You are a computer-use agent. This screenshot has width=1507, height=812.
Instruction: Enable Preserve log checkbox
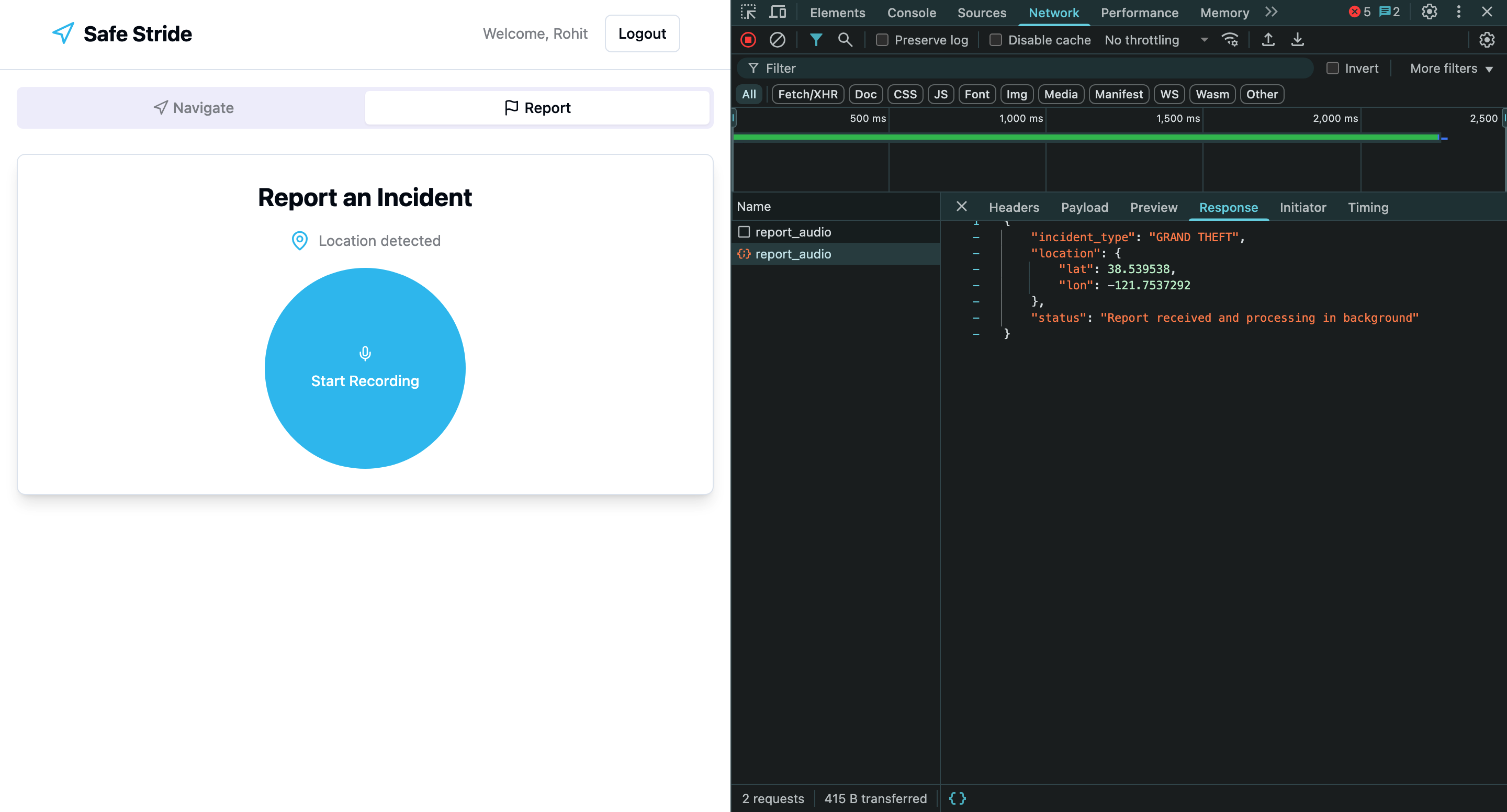(x=882, y=40)
